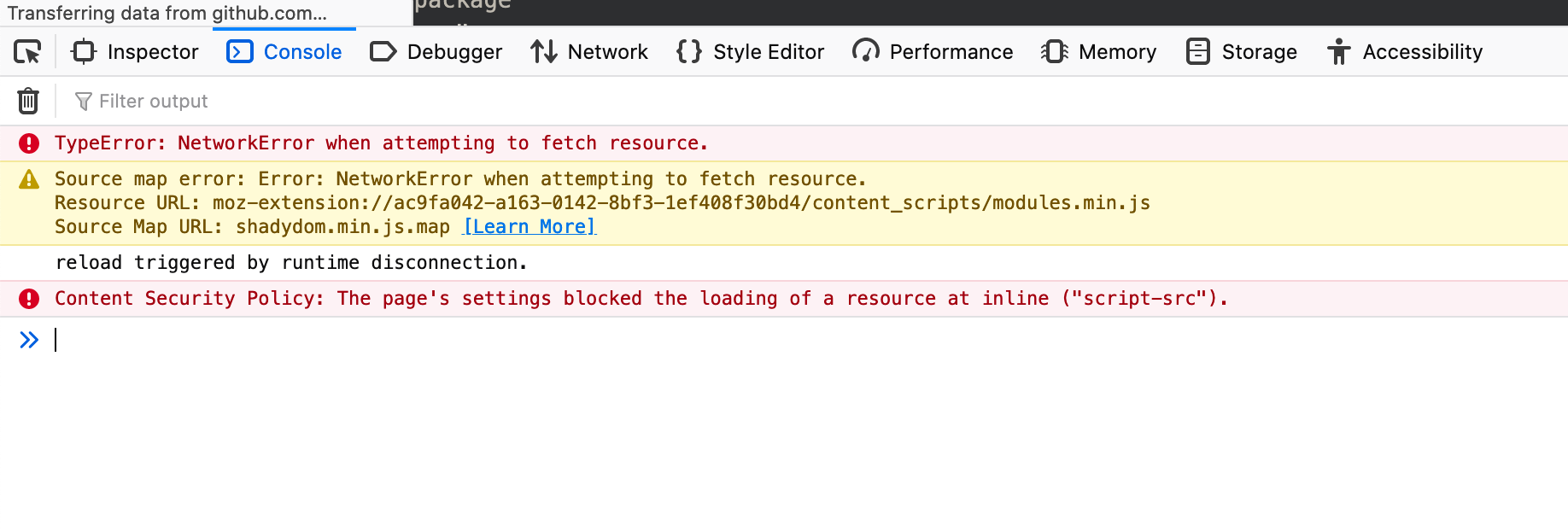Screen dimensions: 1568x531
Task: Click the filter funnel icon
Action: (x=82, y=101)
